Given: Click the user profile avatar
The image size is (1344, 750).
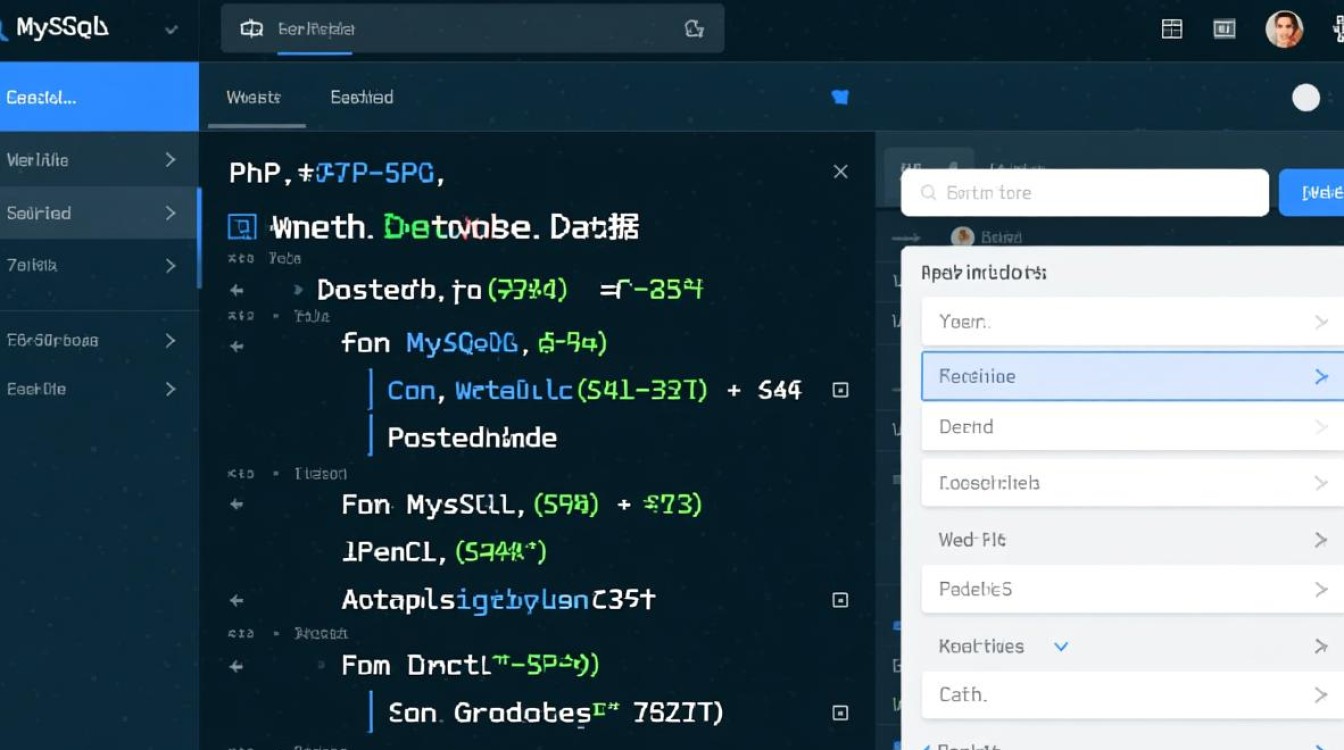Looking at the screenshot, I should coord(1284,29).
